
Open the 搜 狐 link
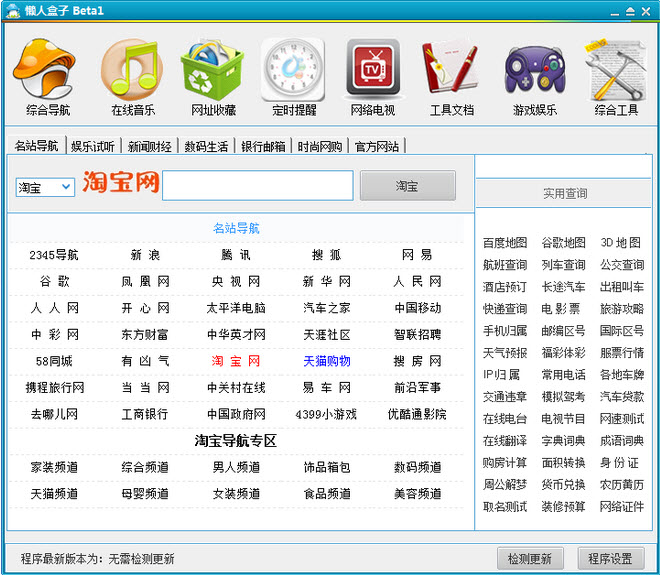coord(327,255)
